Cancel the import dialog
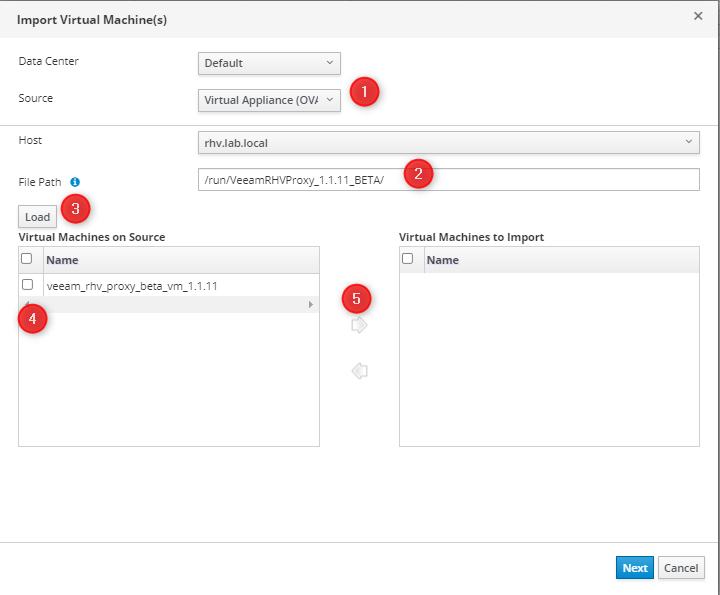The height and width of the screenshot is (595, 720). click(681, 568)
